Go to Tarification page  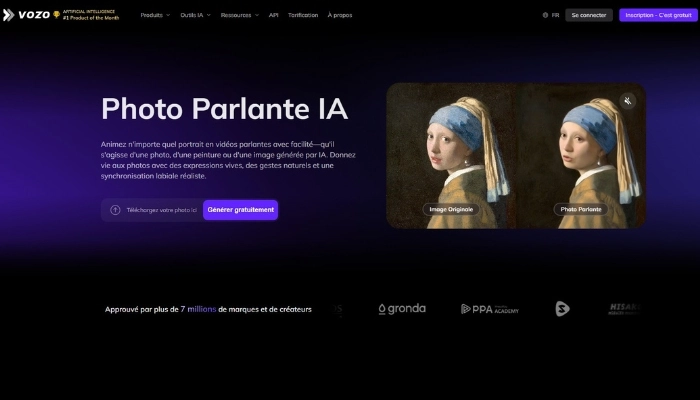[x=303, y=15]
